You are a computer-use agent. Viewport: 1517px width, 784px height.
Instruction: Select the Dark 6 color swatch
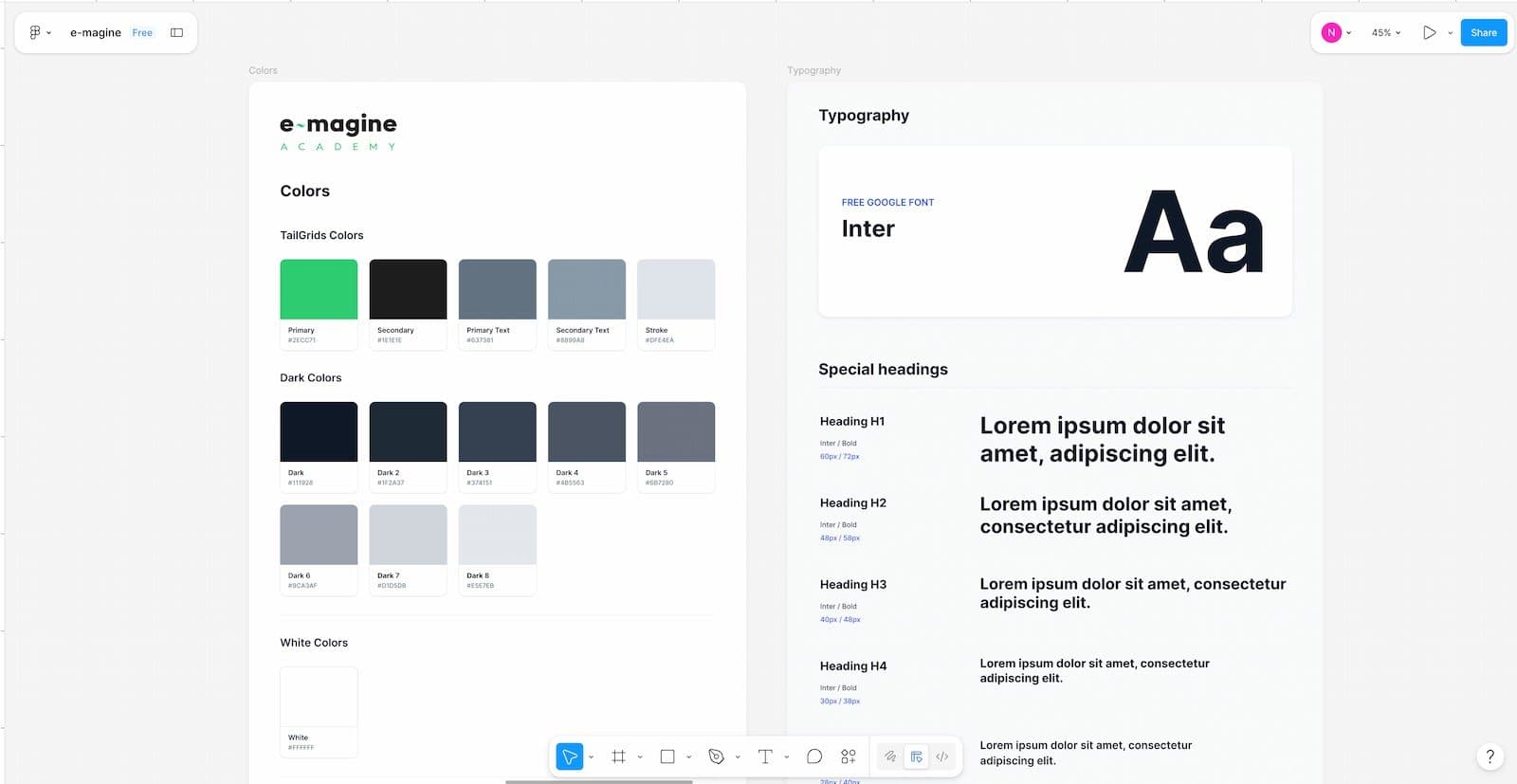(319, 535)
